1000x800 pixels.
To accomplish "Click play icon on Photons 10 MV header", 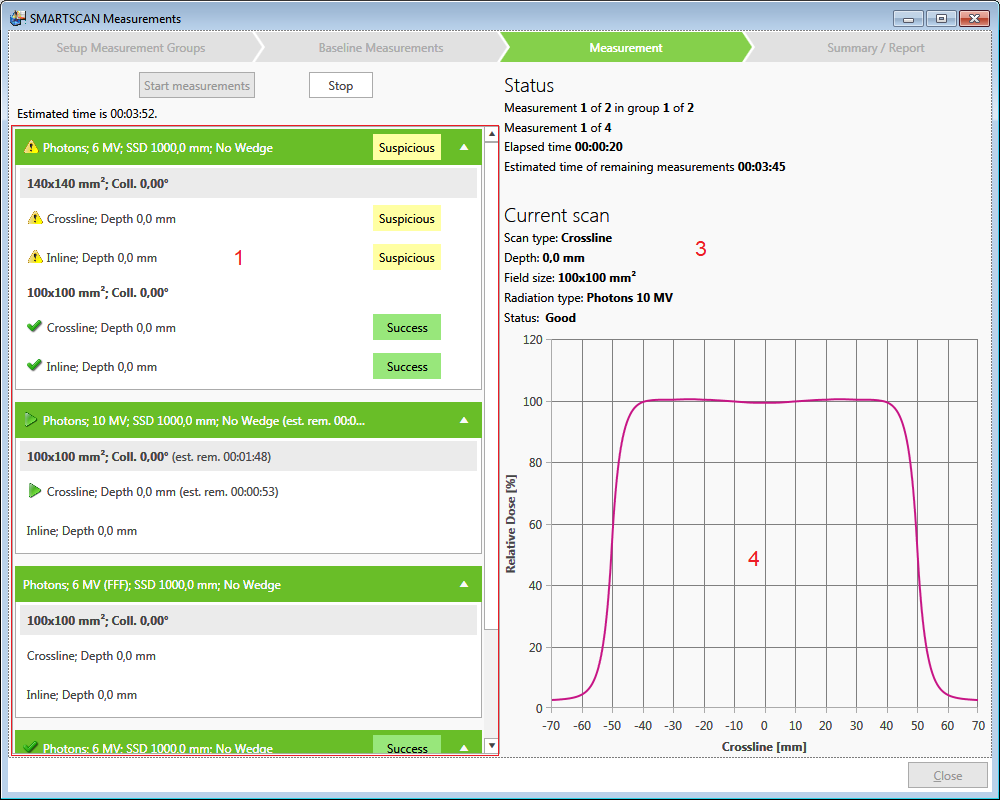I will click(31, 421).
